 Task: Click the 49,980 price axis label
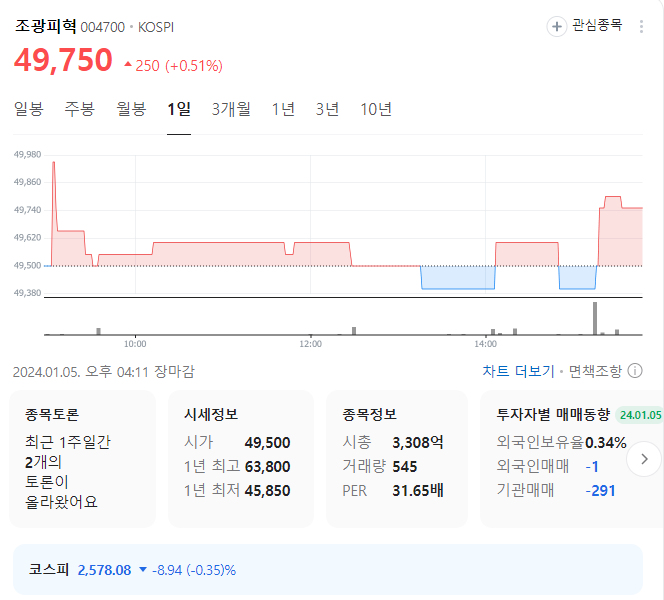pos(28,155)
